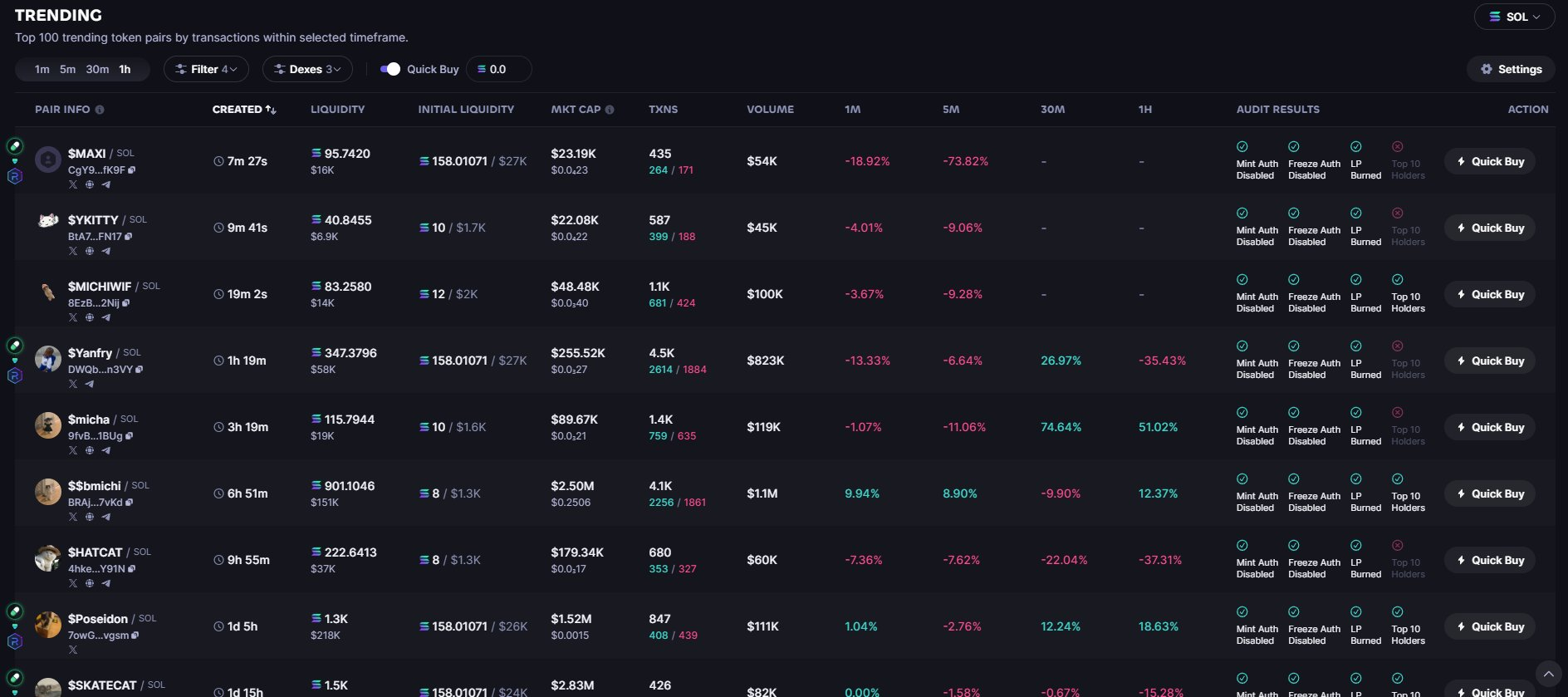The height and width of the screenshot is (697, 1568).
Task: Click the Pair Info help icon
Action: click(x=100, y=110)
